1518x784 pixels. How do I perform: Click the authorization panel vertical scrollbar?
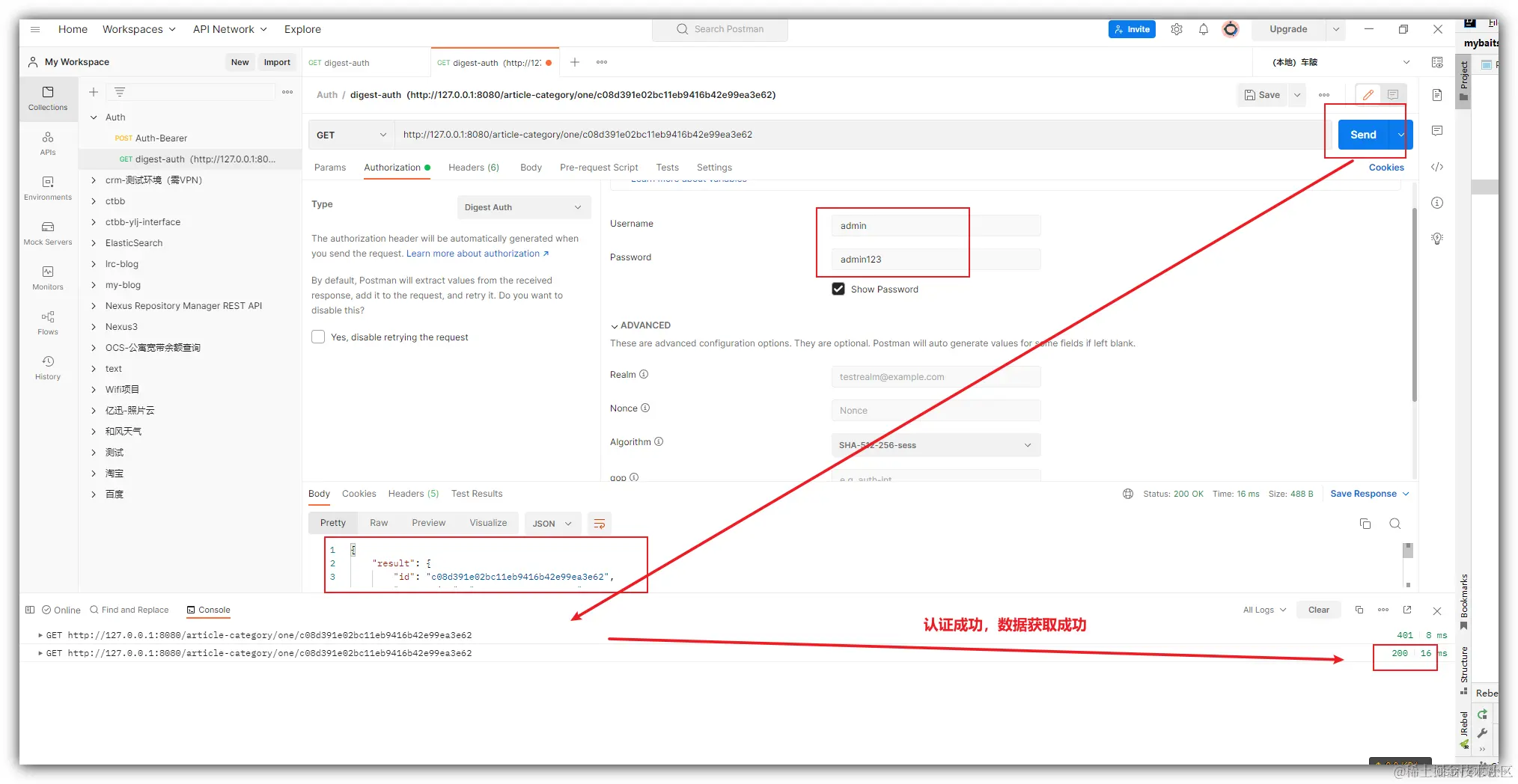click(x=1414, y=304)
